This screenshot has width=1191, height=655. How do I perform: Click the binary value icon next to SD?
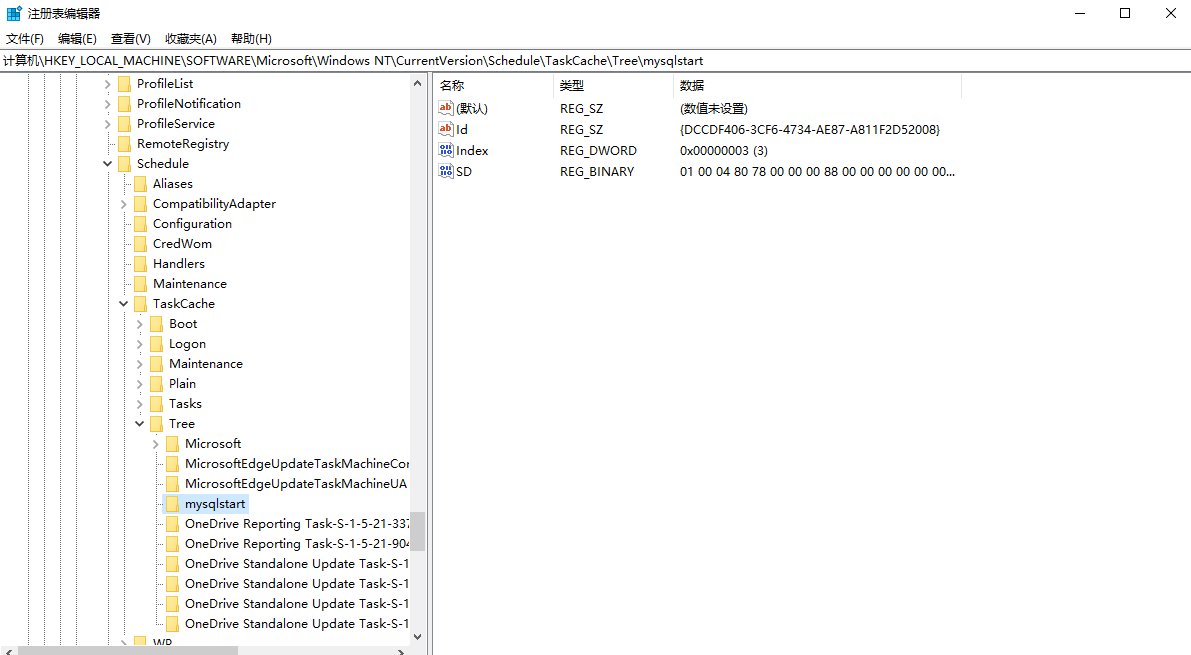[447, 171]
